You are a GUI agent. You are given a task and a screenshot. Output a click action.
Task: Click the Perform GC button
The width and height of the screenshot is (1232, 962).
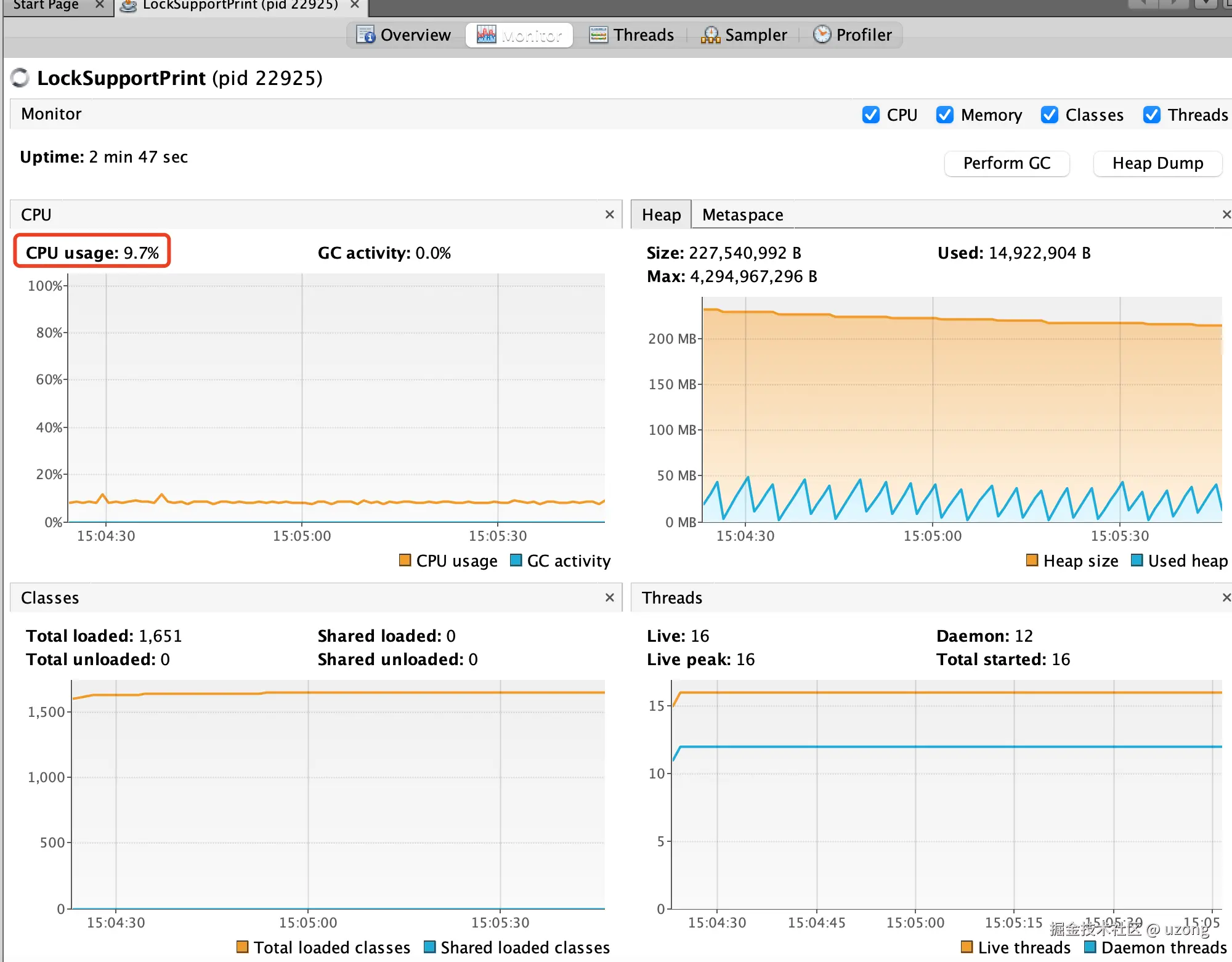pyautogui.click(x=1007, y=163)
